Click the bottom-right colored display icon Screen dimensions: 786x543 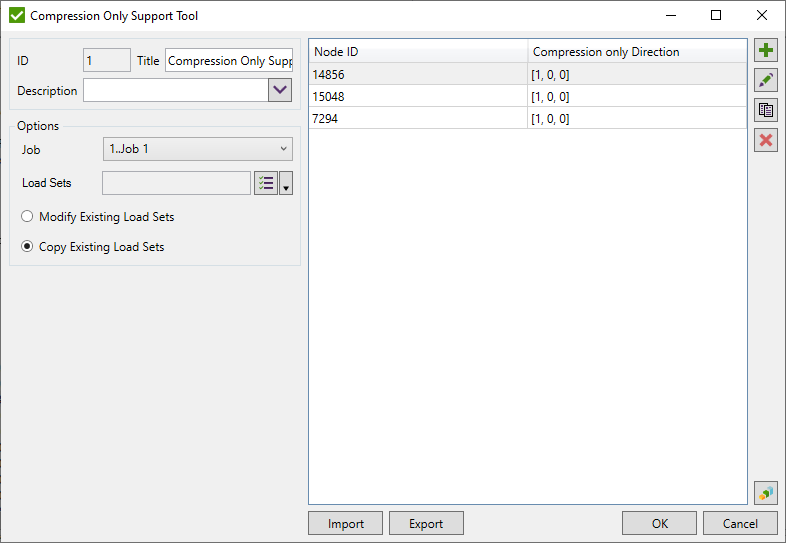coord(766,493)
